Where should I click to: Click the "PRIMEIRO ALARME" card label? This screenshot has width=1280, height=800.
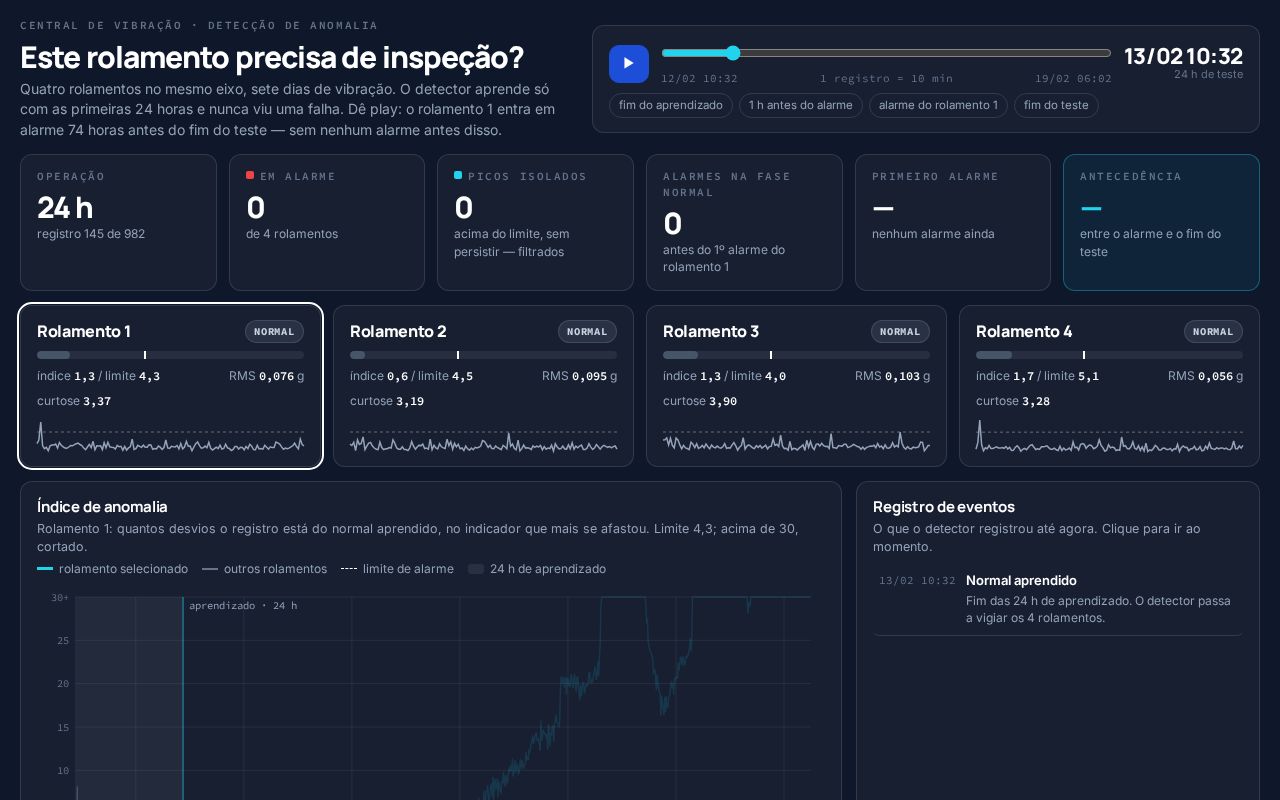(x=935, y=176)
